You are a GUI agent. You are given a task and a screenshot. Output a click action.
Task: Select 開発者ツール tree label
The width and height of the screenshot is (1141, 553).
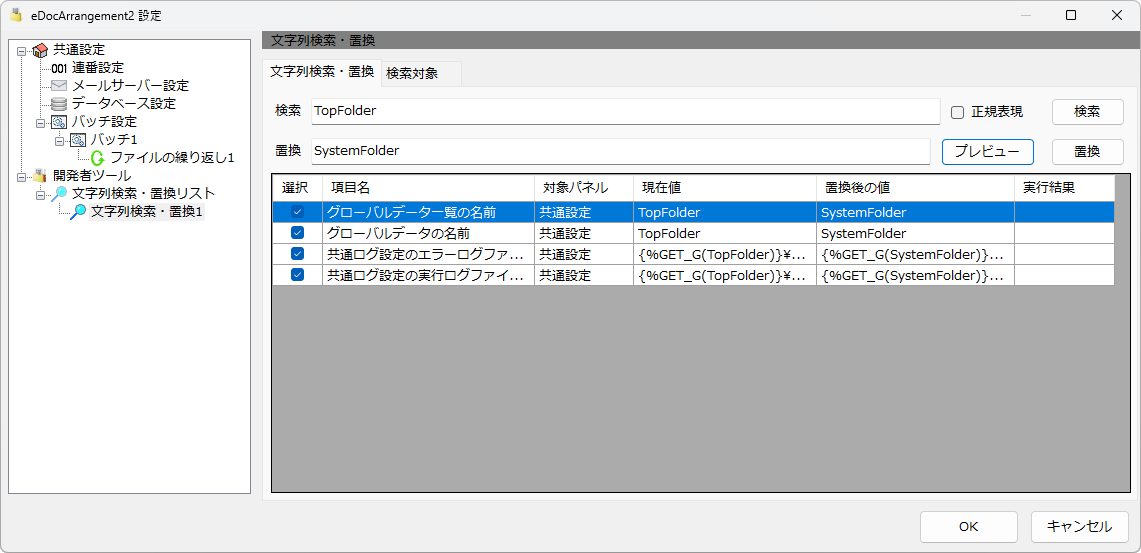pyautogui.click(x=92, y=175)
